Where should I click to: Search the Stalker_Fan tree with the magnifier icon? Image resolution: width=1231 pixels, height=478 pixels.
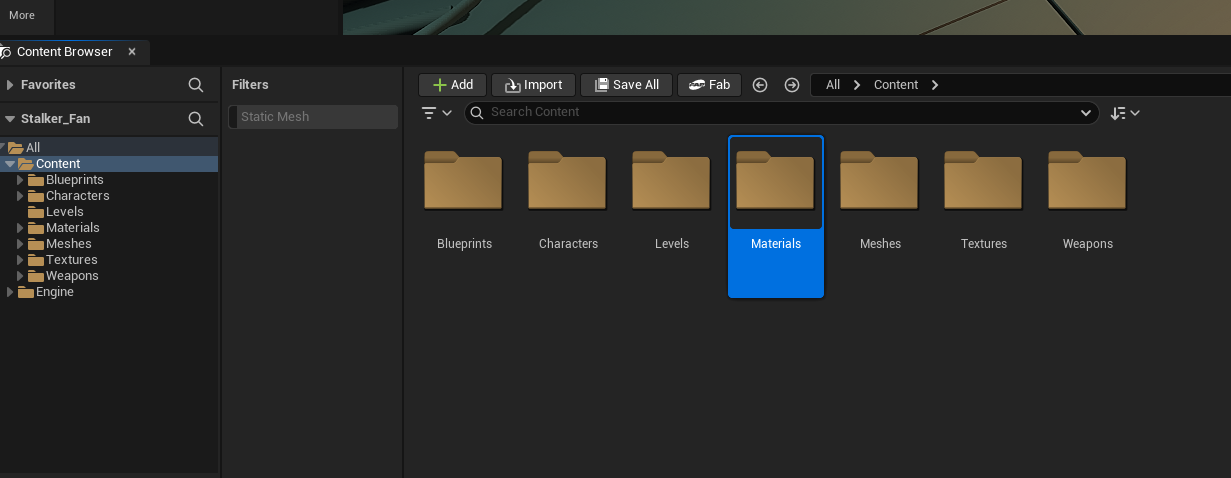pos(196,118)
